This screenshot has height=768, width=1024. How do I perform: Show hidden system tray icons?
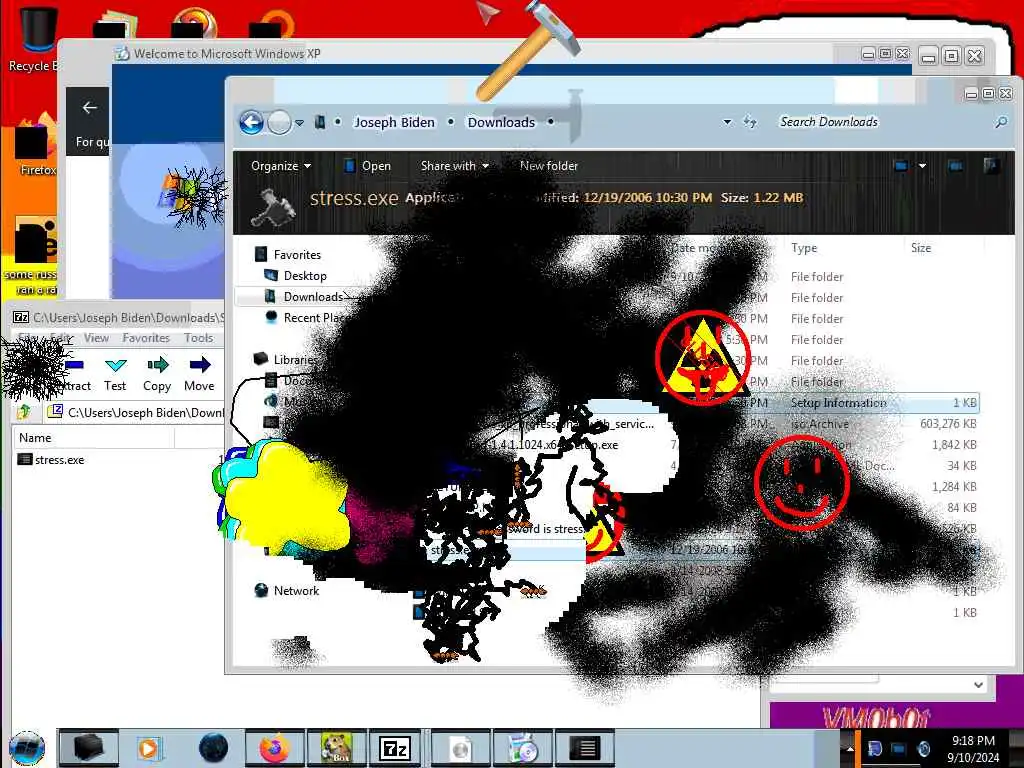(850, 748)
